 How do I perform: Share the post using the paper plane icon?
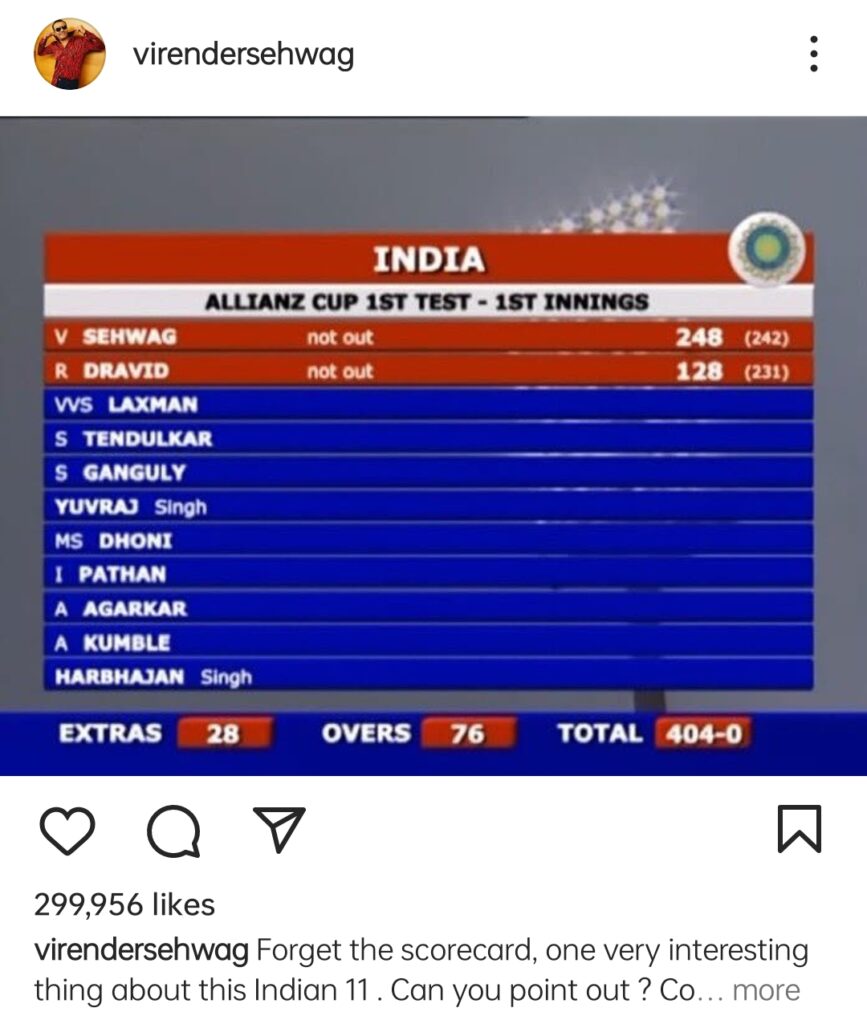[279, 829]
